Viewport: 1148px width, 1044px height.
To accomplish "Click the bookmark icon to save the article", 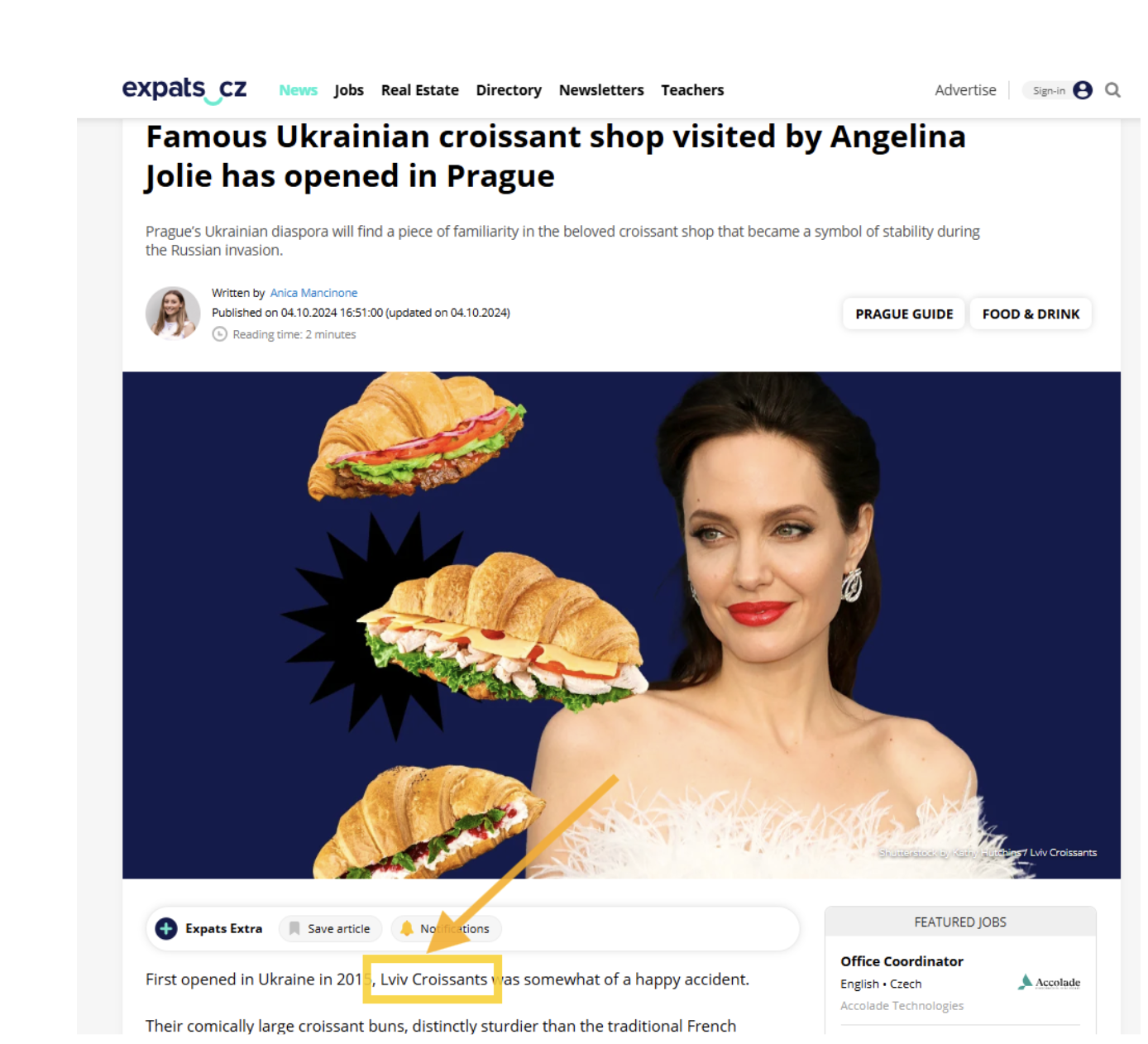I will (294, 929).
